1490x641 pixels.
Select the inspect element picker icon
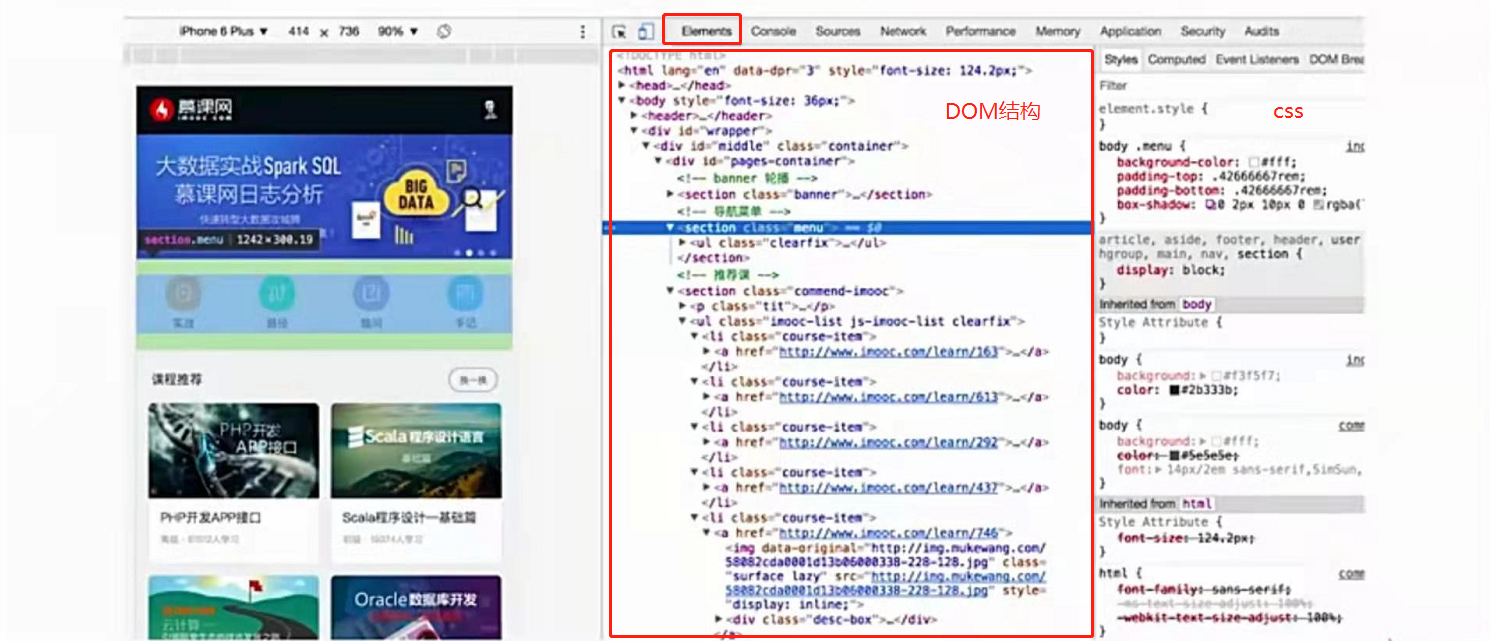tap(620, 32)
